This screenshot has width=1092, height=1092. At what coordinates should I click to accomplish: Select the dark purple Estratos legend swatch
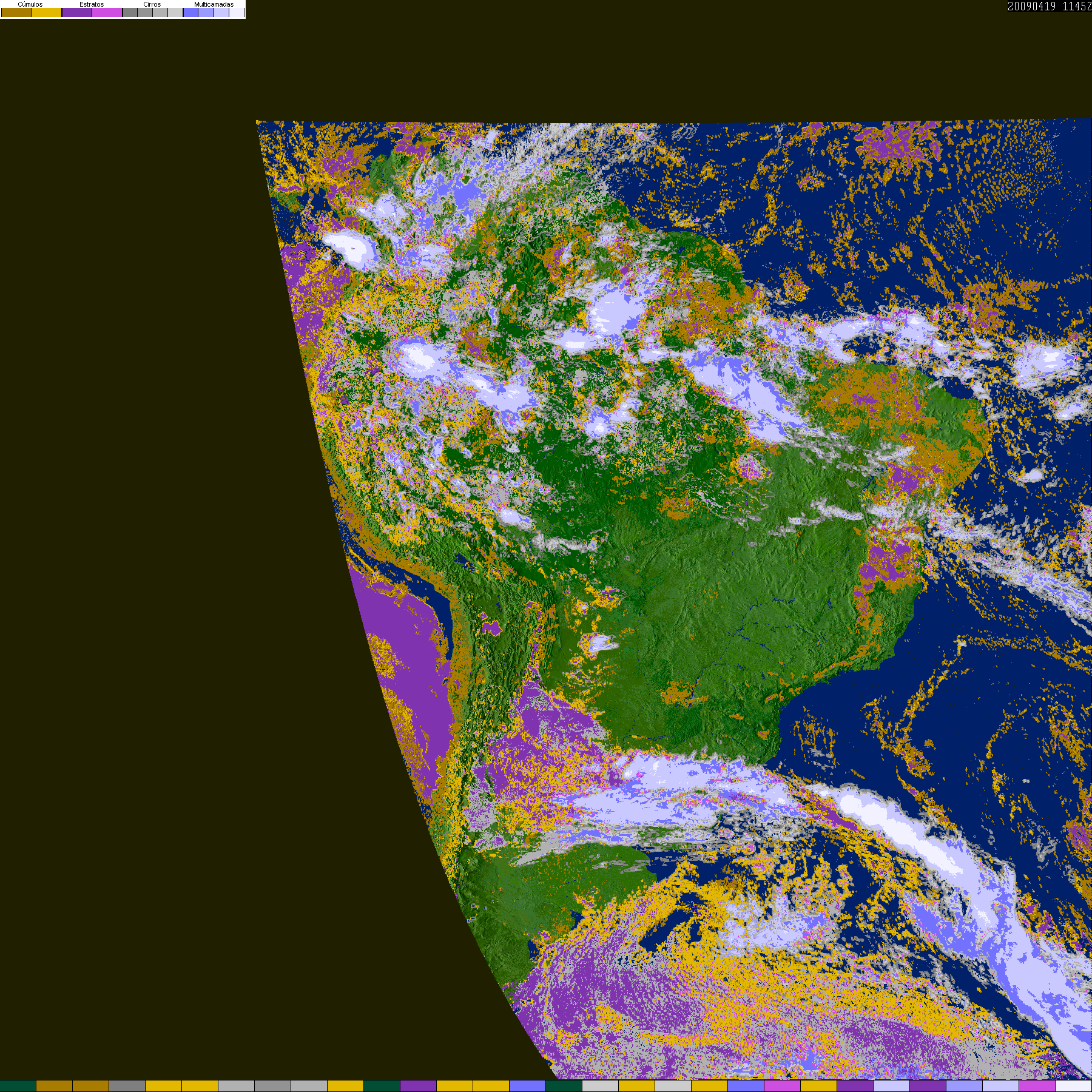[x=77, y=12]
